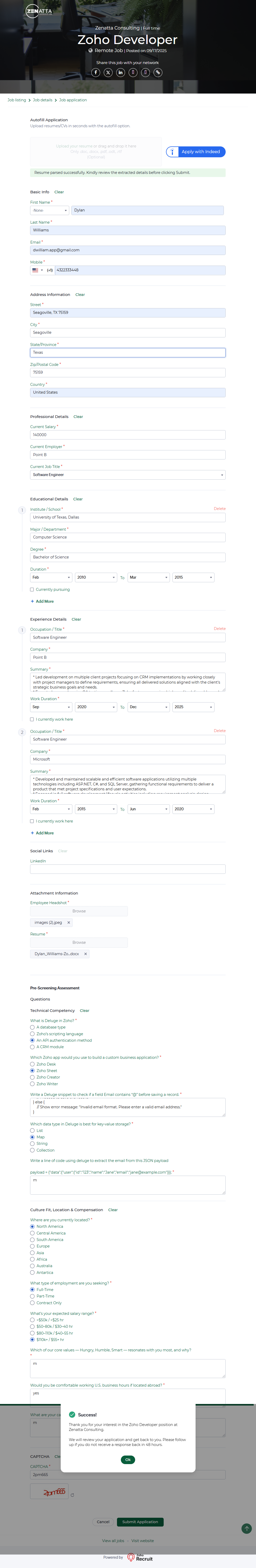Go to Job details breadcrumb
The height and width of the screenshot is (1568, 256).
[x=43, y=100]
